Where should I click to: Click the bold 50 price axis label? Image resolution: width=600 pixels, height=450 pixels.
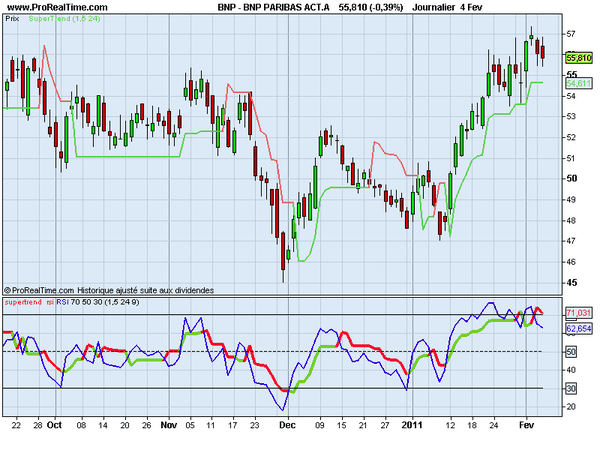572,179
